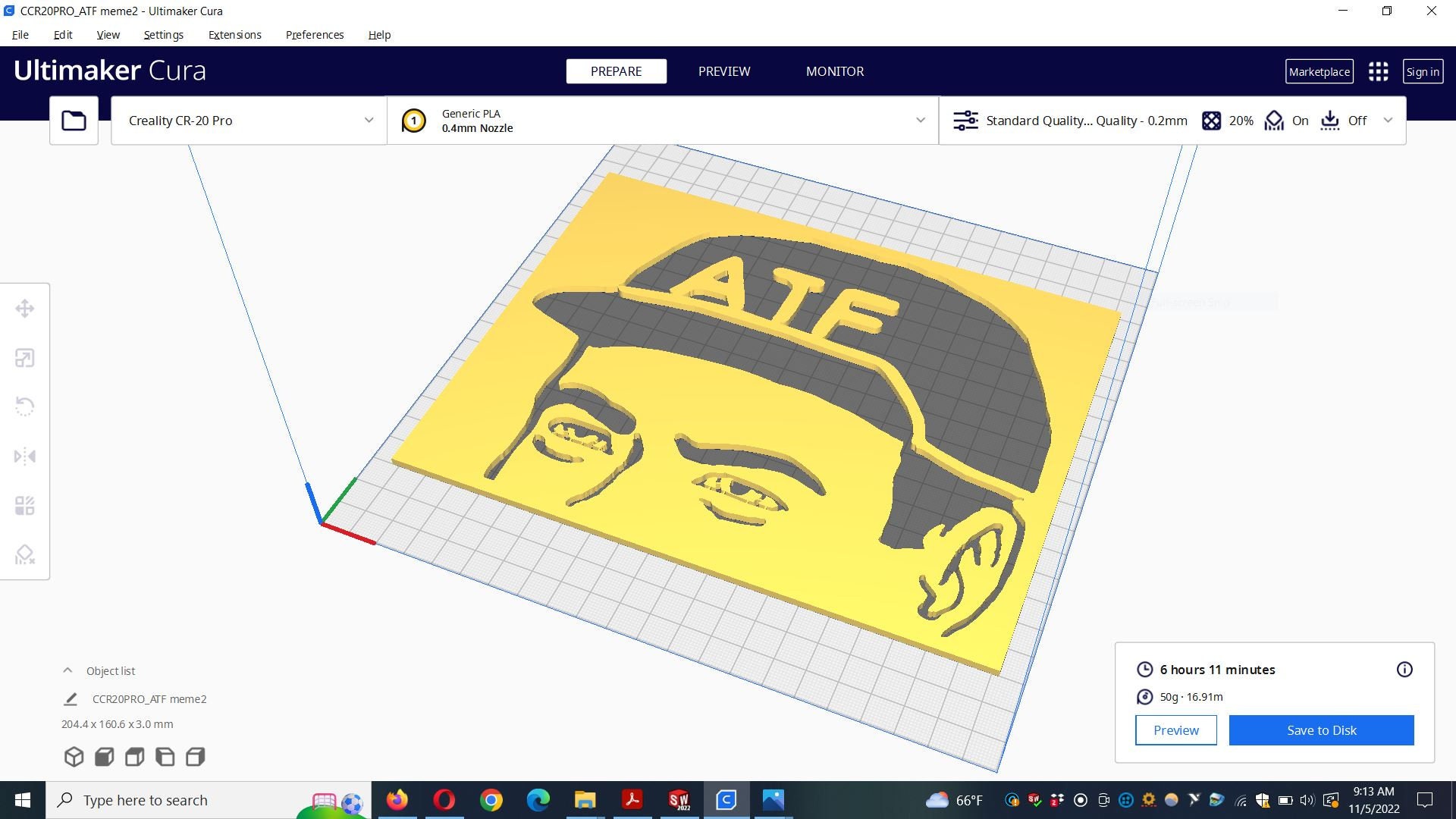1456x819 pixels.
Task: Click the Save to Disk button
Action: pyautogui.click(x=1321, y=730)
